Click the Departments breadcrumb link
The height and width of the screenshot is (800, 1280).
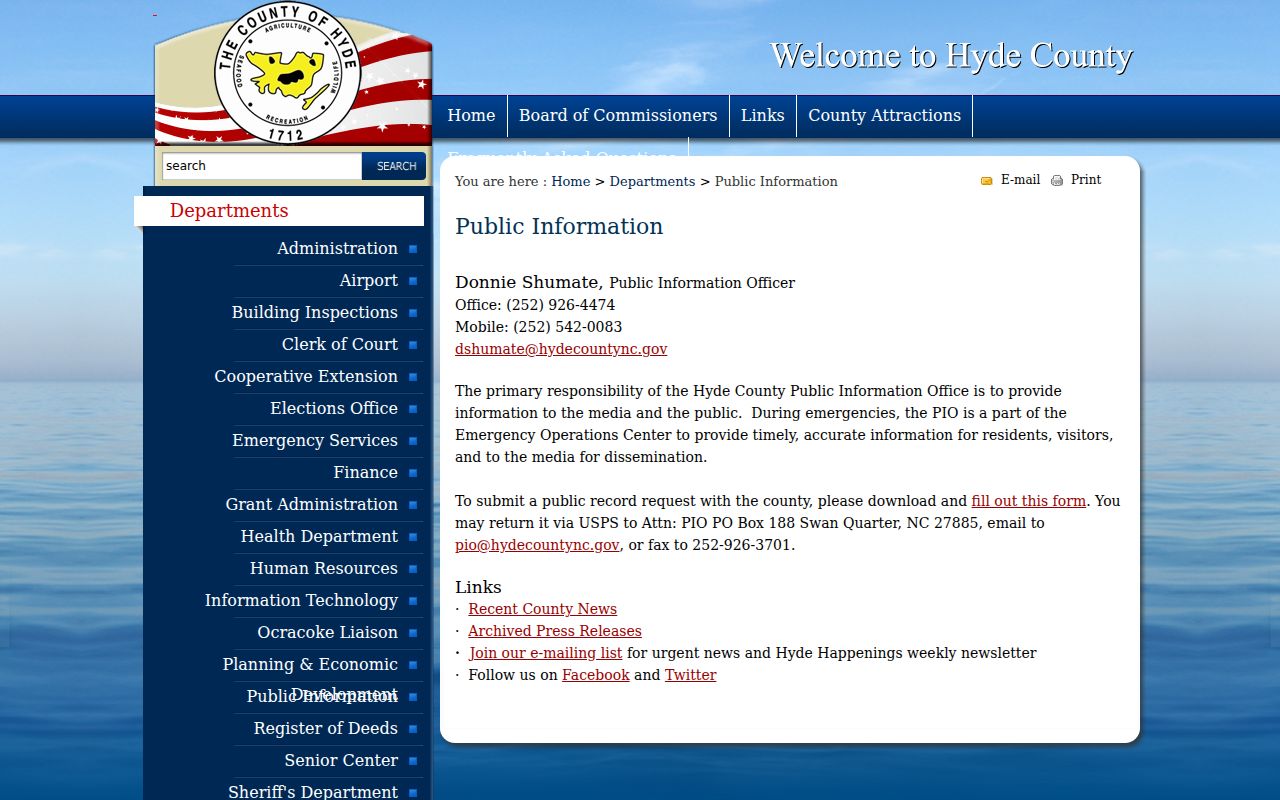pyautogui.click(x=652, y=181)
